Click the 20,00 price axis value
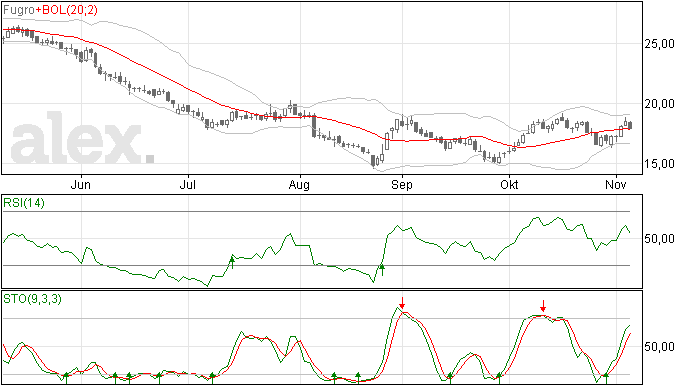Image resolution: width=690 pixels, height=387 pixels. tap(659, 104)
